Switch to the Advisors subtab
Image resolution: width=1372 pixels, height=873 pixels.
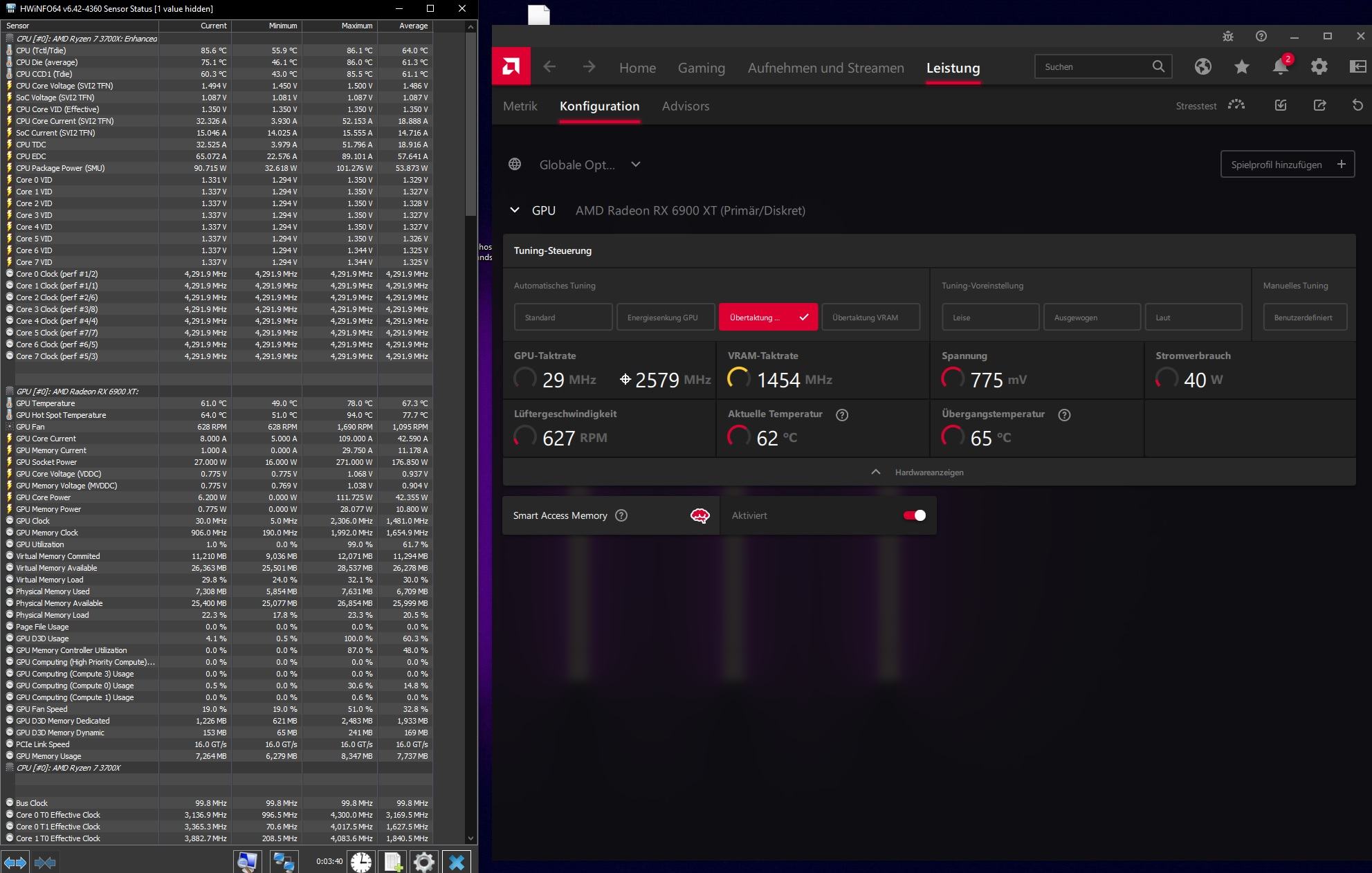(x=686, y=106)
